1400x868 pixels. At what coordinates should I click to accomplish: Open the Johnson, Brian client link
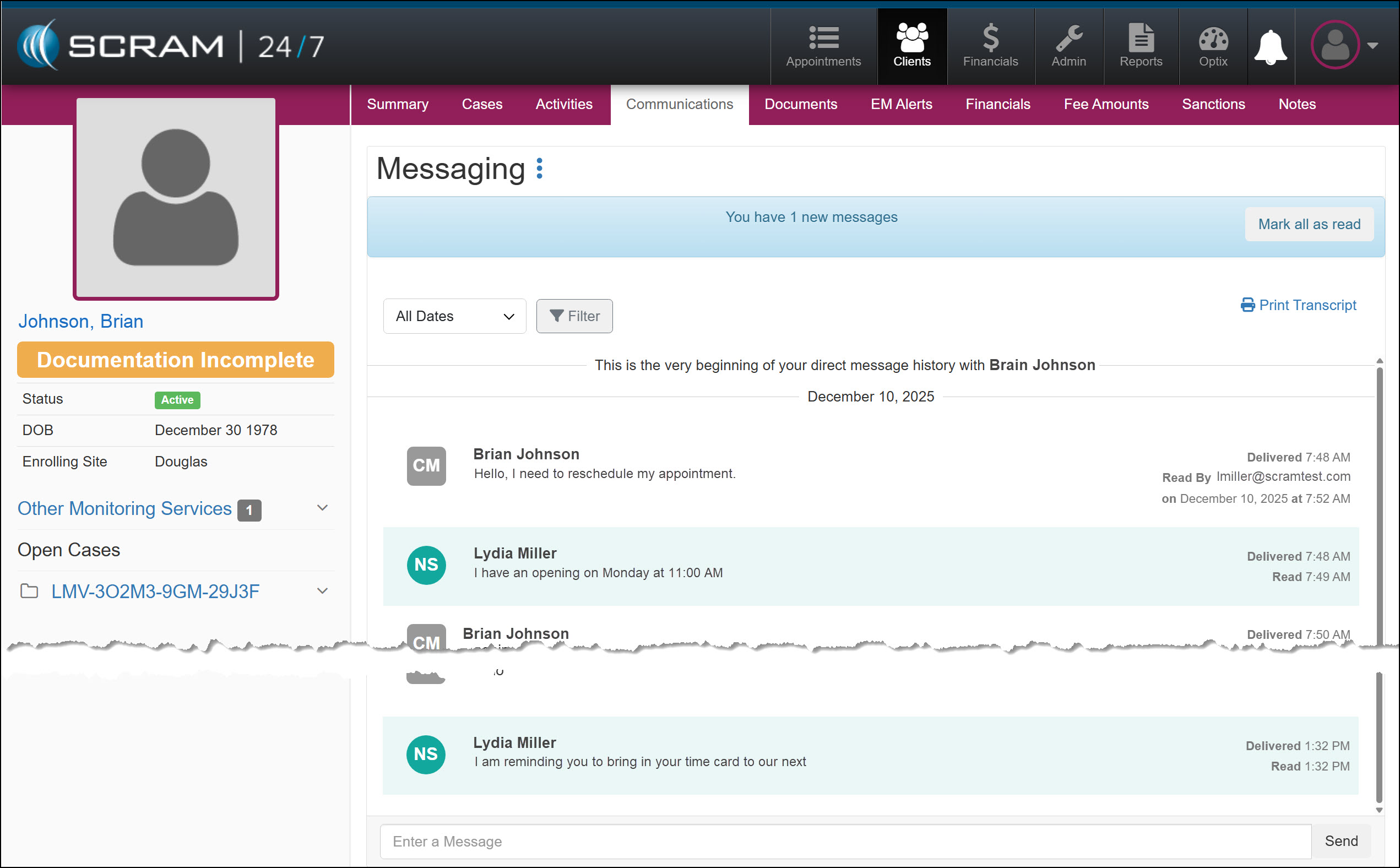coord(81,322)
